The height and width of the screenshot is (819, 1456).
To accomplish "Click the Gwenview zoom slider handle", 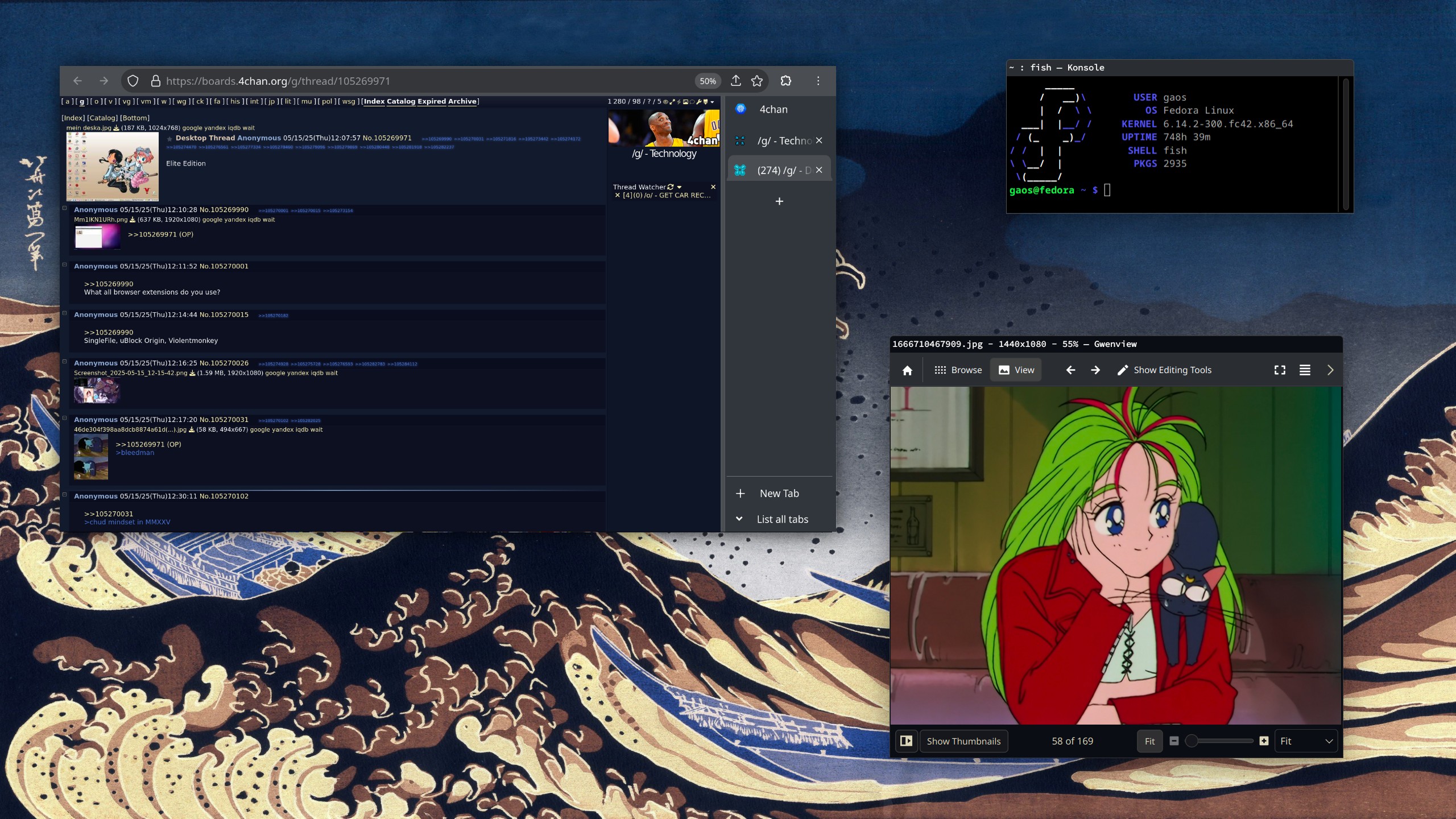I will click(x=1192, y=741).
